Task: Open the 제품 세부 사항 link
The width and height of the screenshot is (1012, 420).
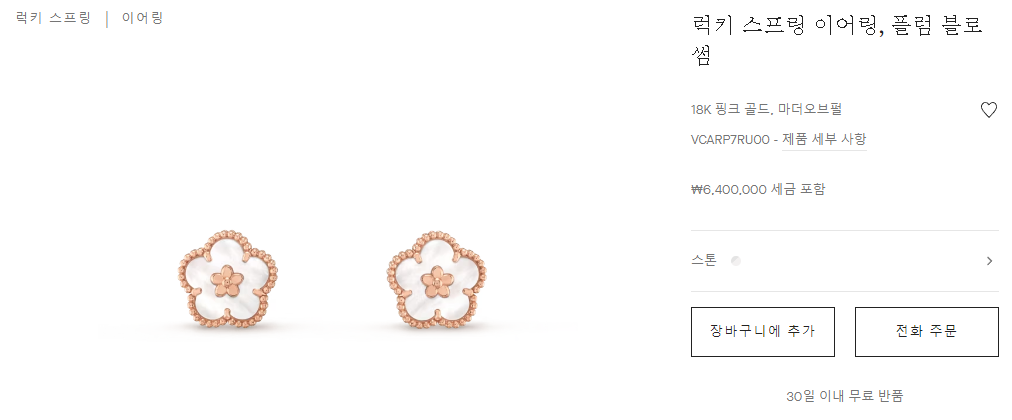Action: point(824,139)
